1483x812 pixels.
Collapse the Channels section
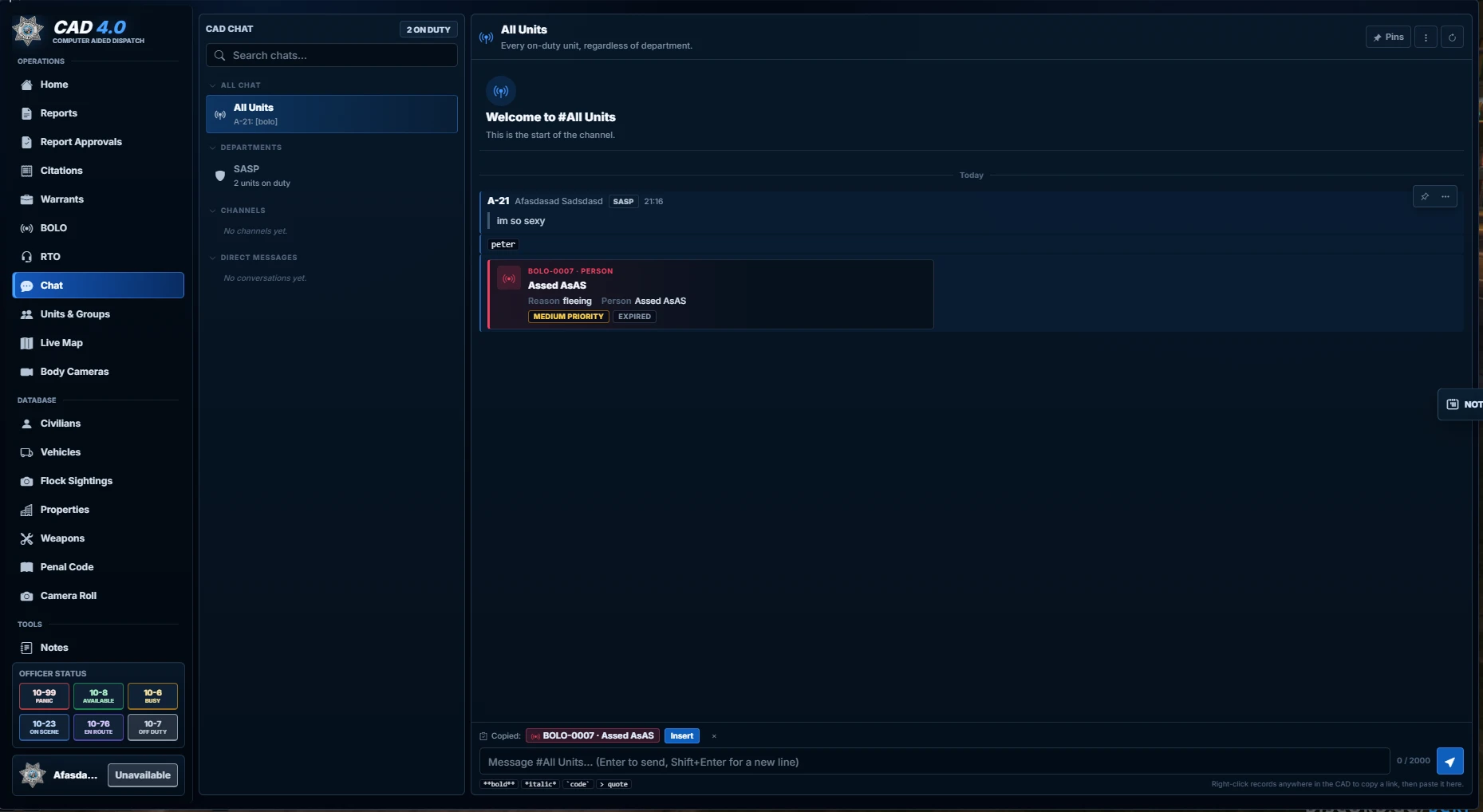pos(213,211)
